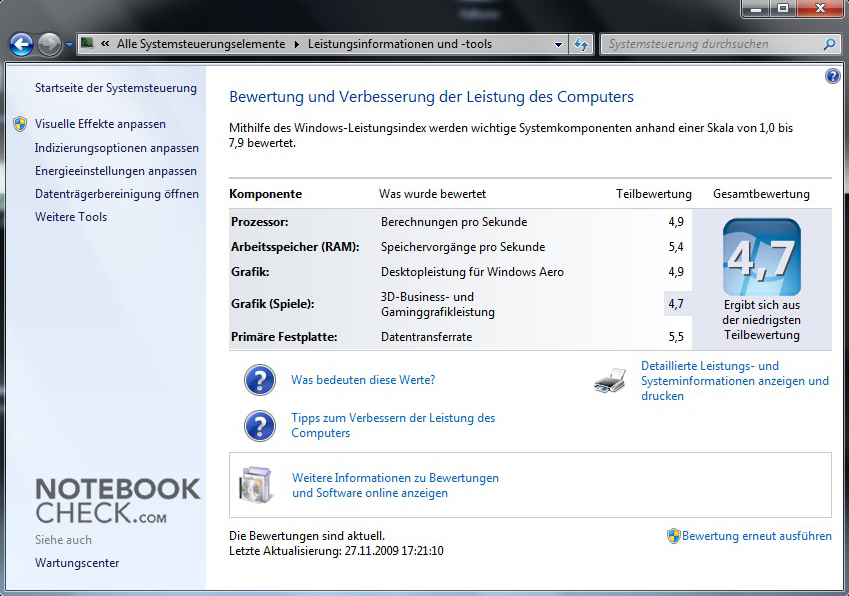
Task: Click the question mark icon beside 'Was bedeuten diese Werte?'
Action: [x=260, y=380]
